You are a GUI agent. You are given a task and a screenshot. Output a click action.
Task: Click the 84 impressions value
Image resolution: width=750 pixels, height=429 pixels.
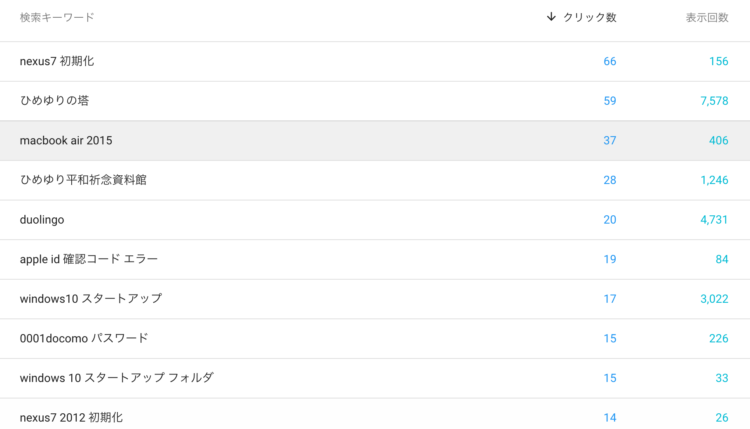point(722,259)
